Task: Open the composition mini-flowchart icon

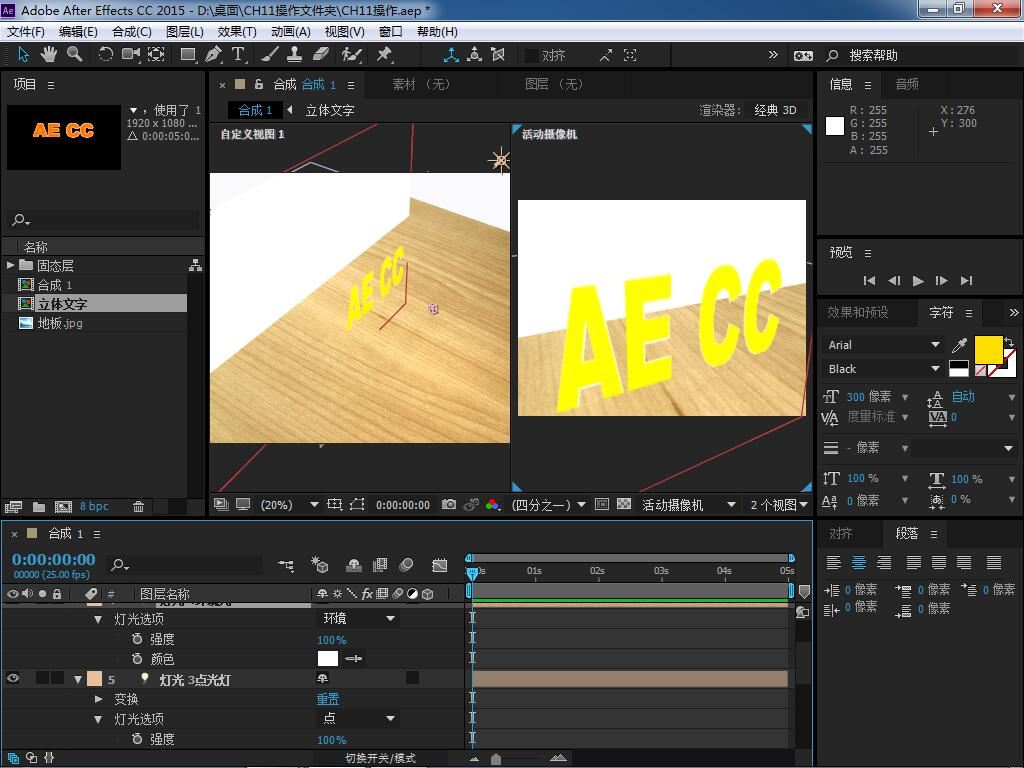Action: click(x=286, y=565)
